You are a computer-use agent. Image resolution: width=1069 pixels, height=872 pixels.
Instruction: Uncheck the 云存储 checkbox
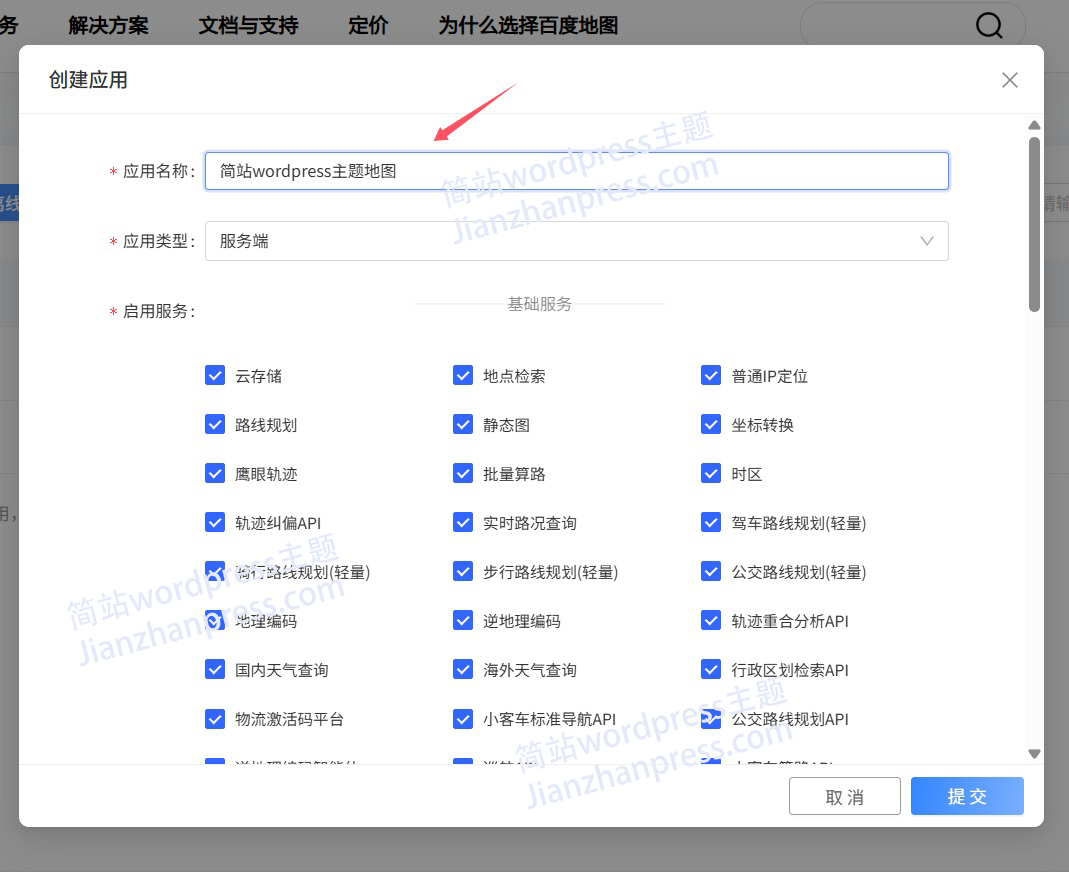pos(215,375)
